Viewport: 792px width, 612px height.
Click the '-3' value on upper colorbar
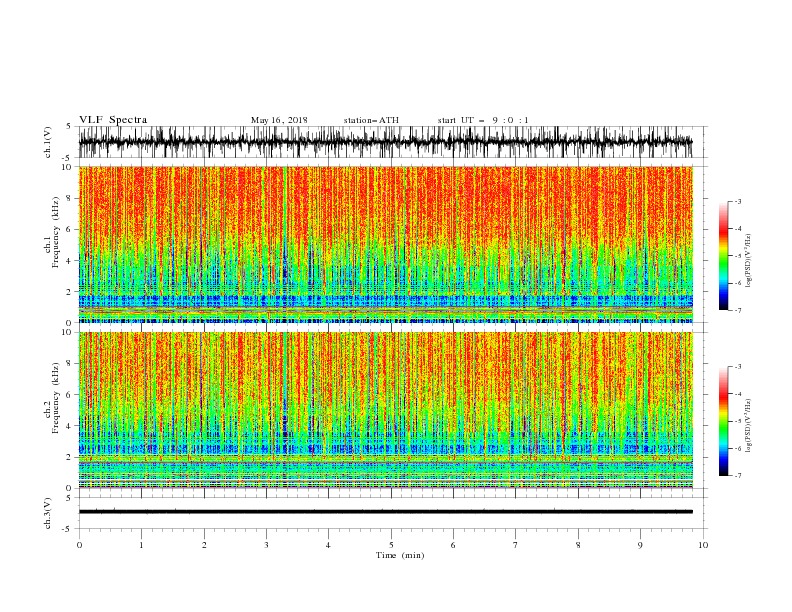[737, 201]
